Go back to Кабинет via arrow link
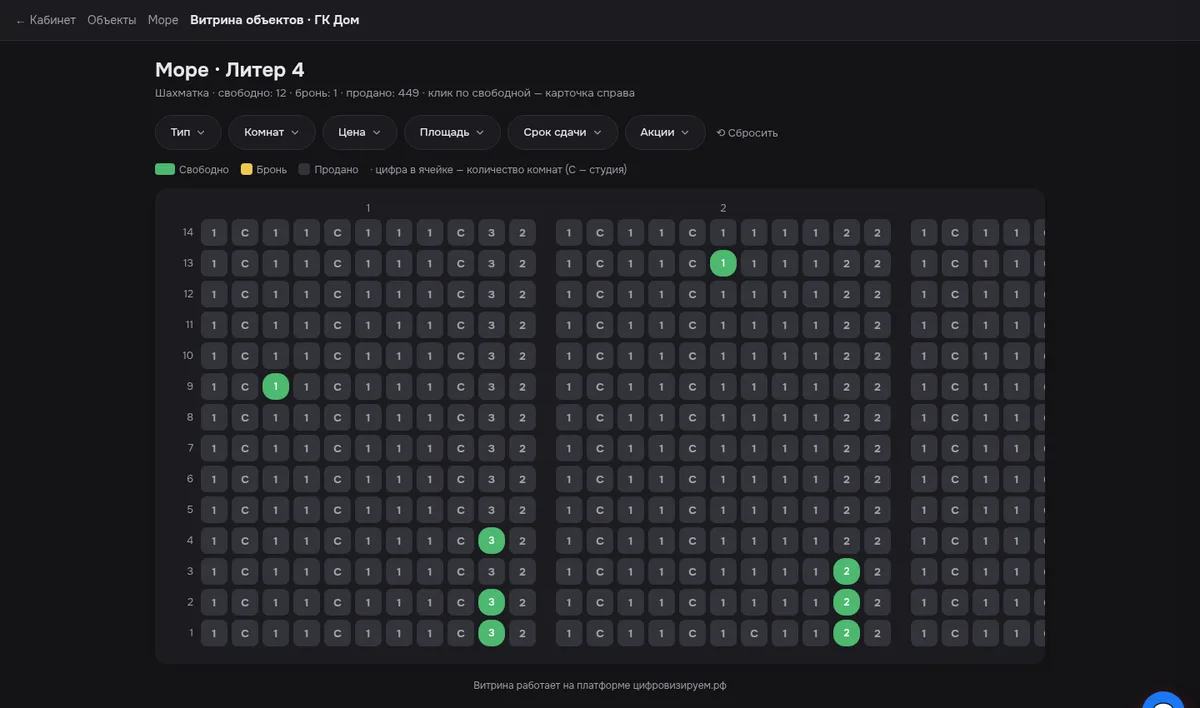This screenshot has width=1200, height=708. (45, 20)
